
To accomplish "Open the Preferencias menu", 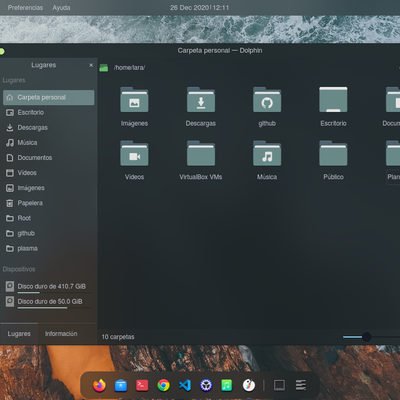I will point(25,7).
